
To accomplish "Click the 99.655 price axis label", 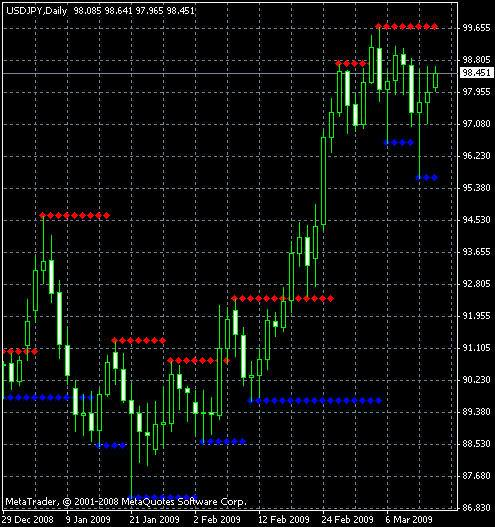I will [x=477, y=28].
